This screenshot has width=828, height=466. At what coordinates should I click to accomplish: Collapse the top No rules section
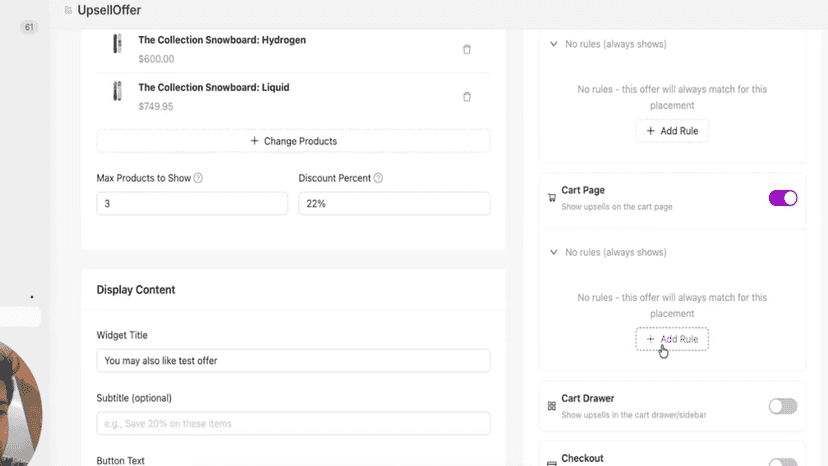pyautogui.click(x=553, y=44)
